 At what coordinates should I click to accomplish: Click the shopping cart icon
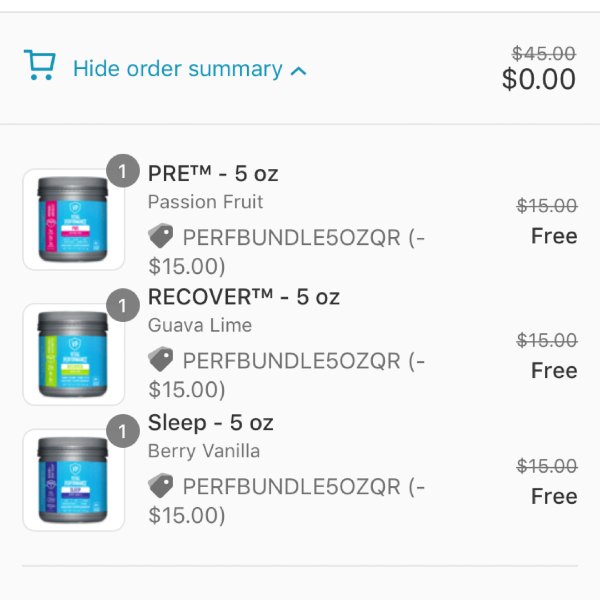[x=40, y=65]
